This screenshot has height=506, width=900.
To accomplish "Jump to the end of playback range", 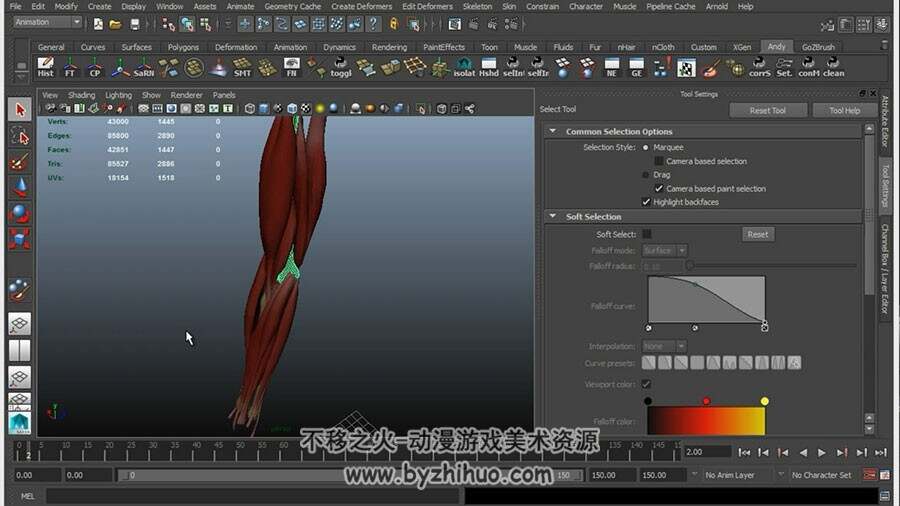I will pyautogui.click(x=881, y=453).
